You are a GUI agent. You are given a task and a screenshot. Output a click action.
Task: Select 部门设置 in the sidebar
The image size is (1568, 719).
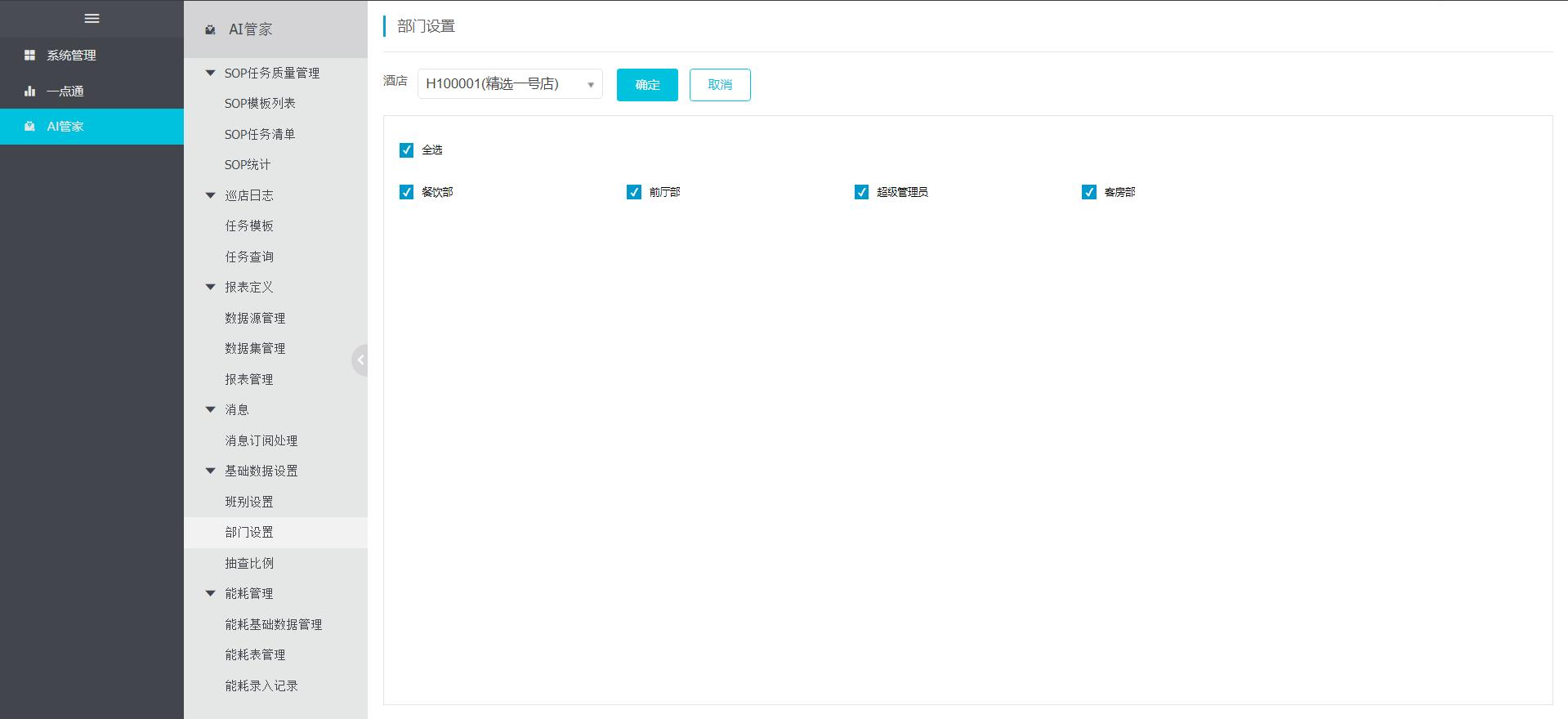point(275,532)
